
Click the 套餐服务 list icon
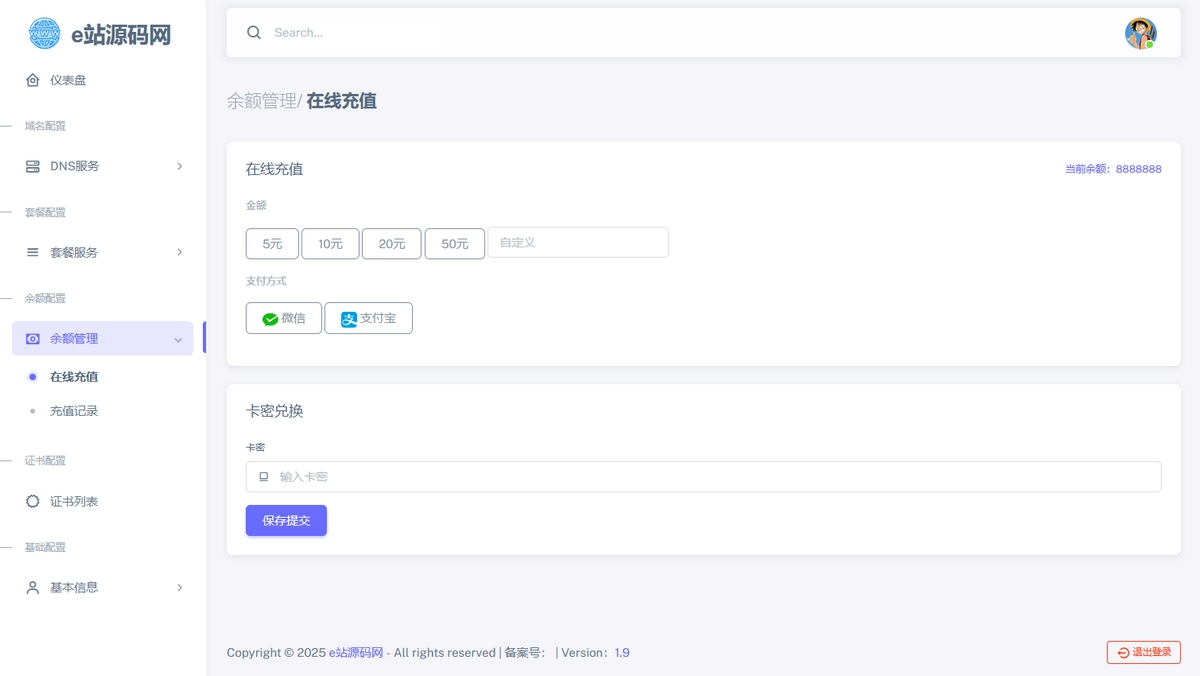tap(33, 253)
